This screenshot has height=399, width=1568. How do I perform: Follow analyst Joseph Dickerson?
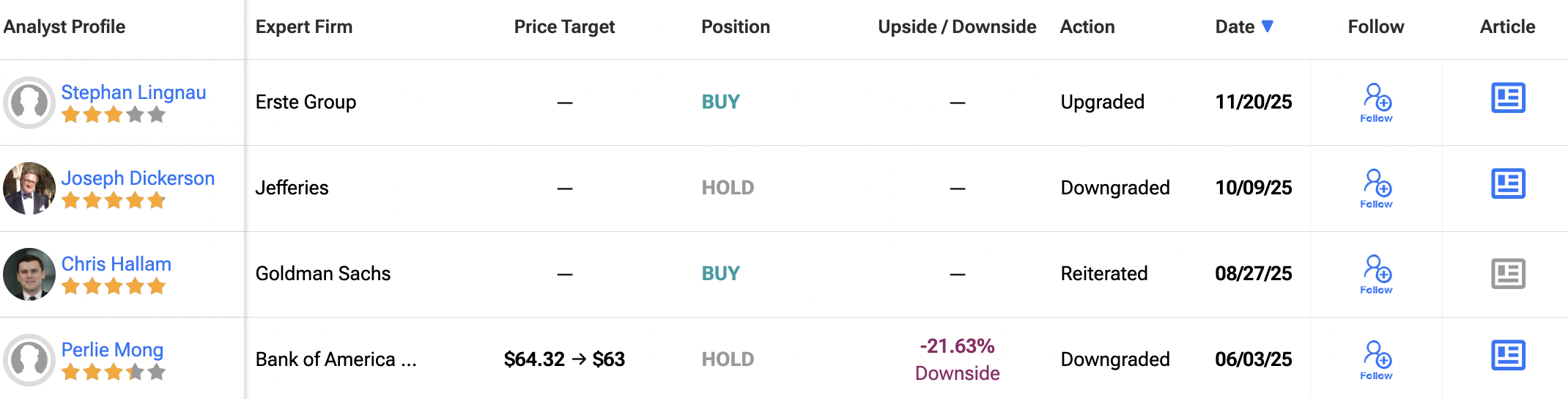click(x=1377, y=188)
